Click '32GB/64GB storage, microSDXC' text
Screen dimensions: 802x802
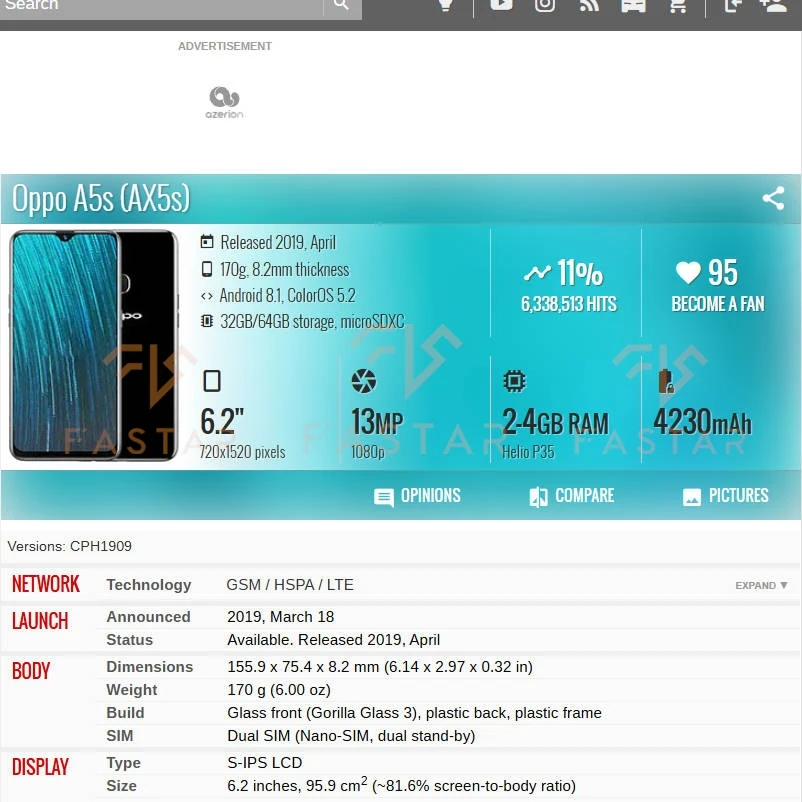tap(312, 321)
